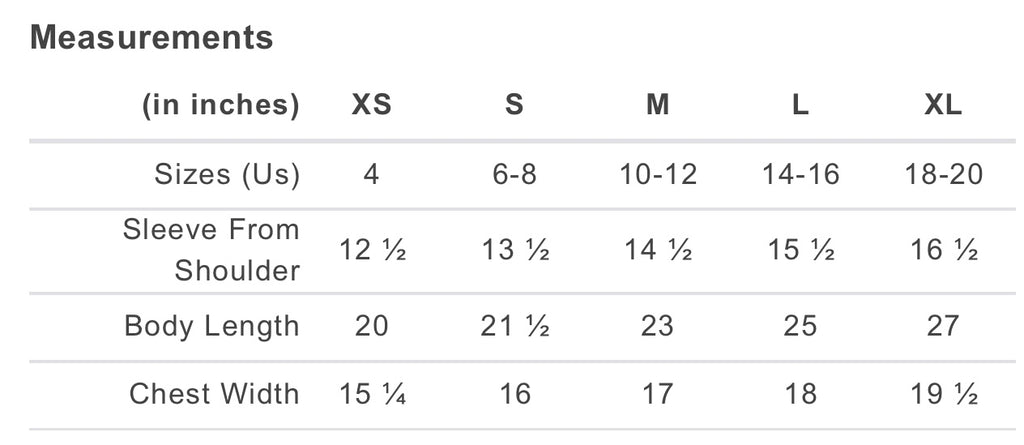Click the 21 ½ body length value
This screenshot has height=445, width=1024.
(x=514, y=326)
